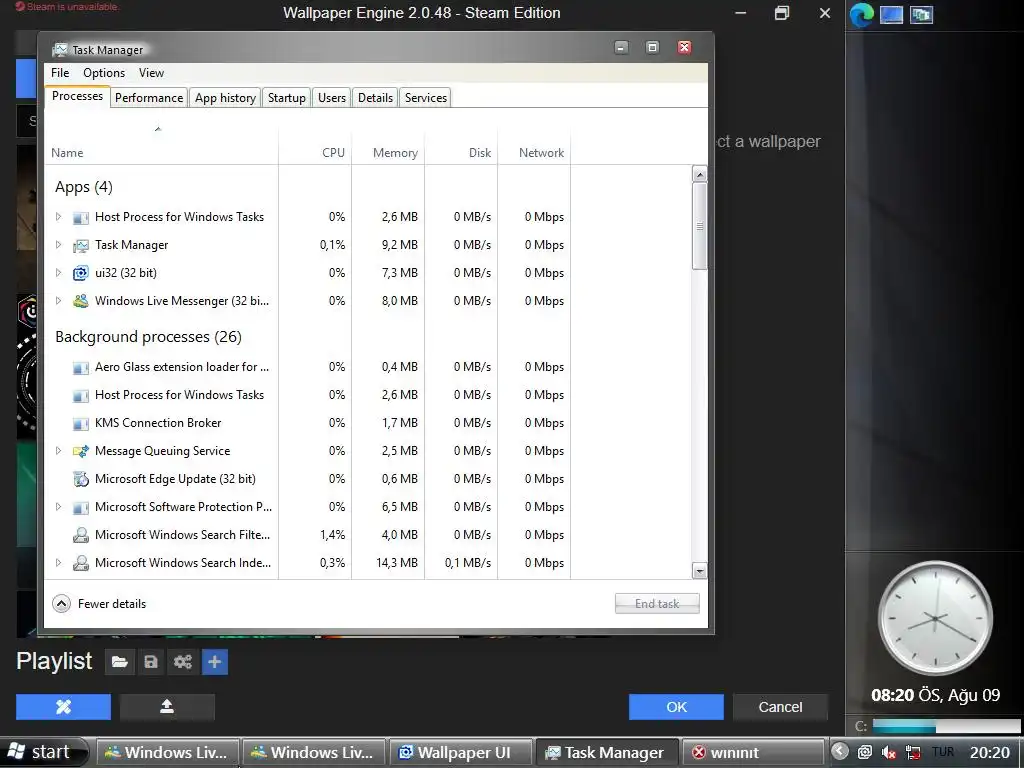The width and height of the screenshot is (1024, 768).
Task: Click the muted volume tray icon
Action: pyautogui.click(x=889, y=752)
